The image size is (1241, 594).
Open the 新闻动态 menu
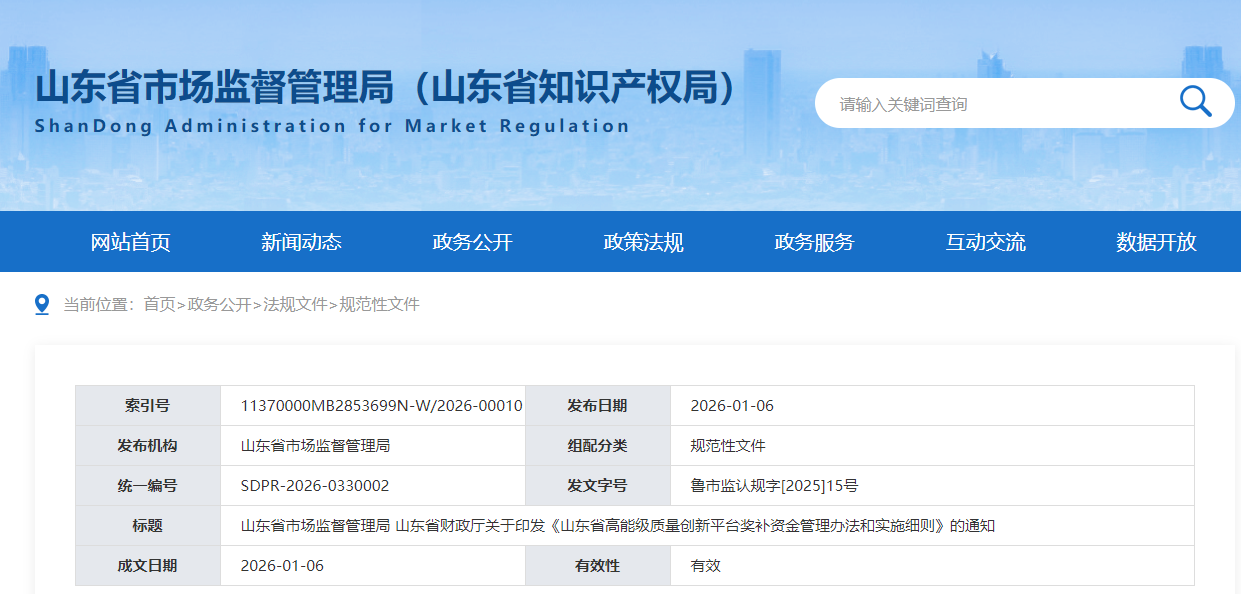(302, 241)
